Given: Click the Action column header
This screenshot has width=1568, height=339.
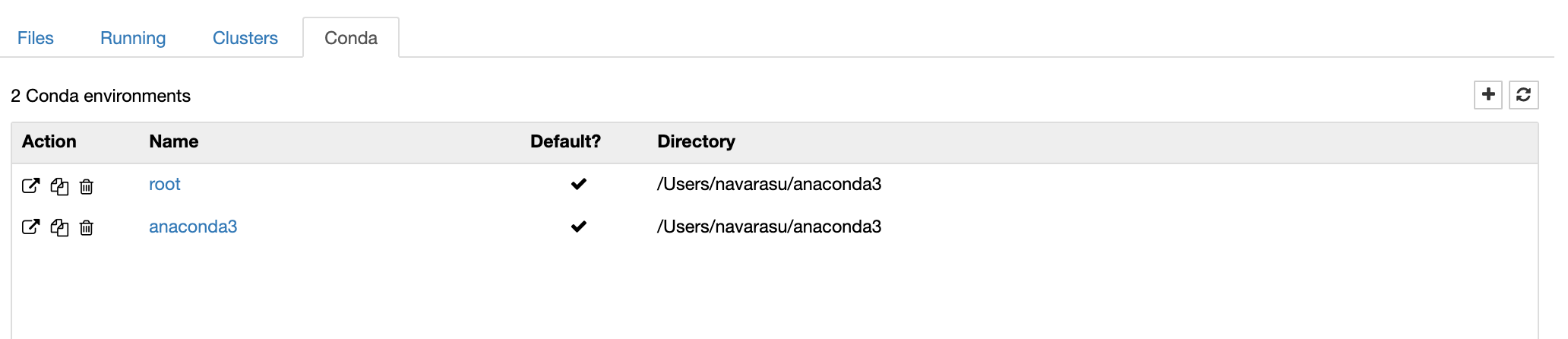Looking at the screenshot, I should pyautogui.click(x=49, y=141).
